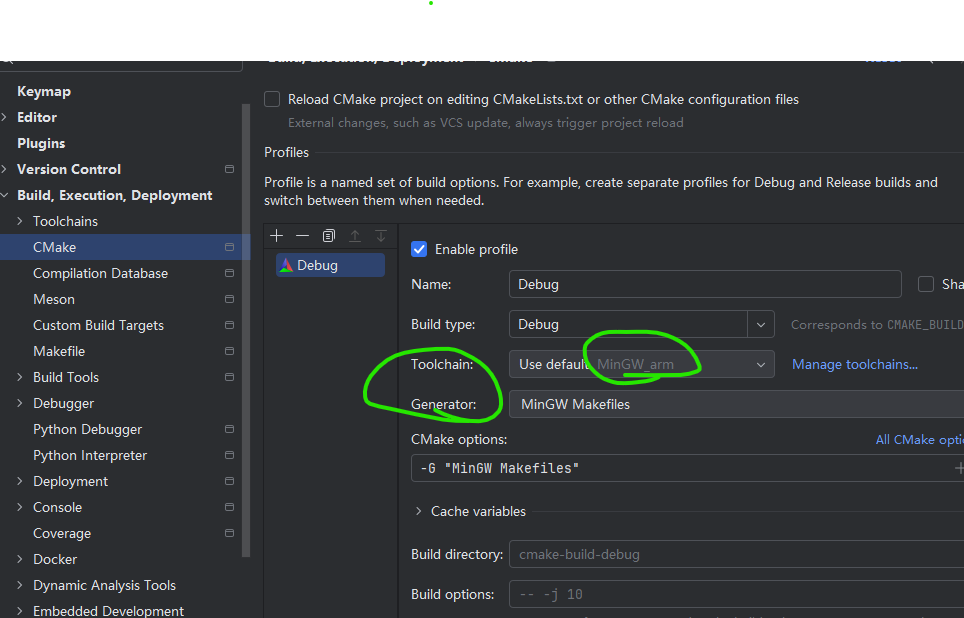Open the Keymap settings page

click(x=44, y=91)
